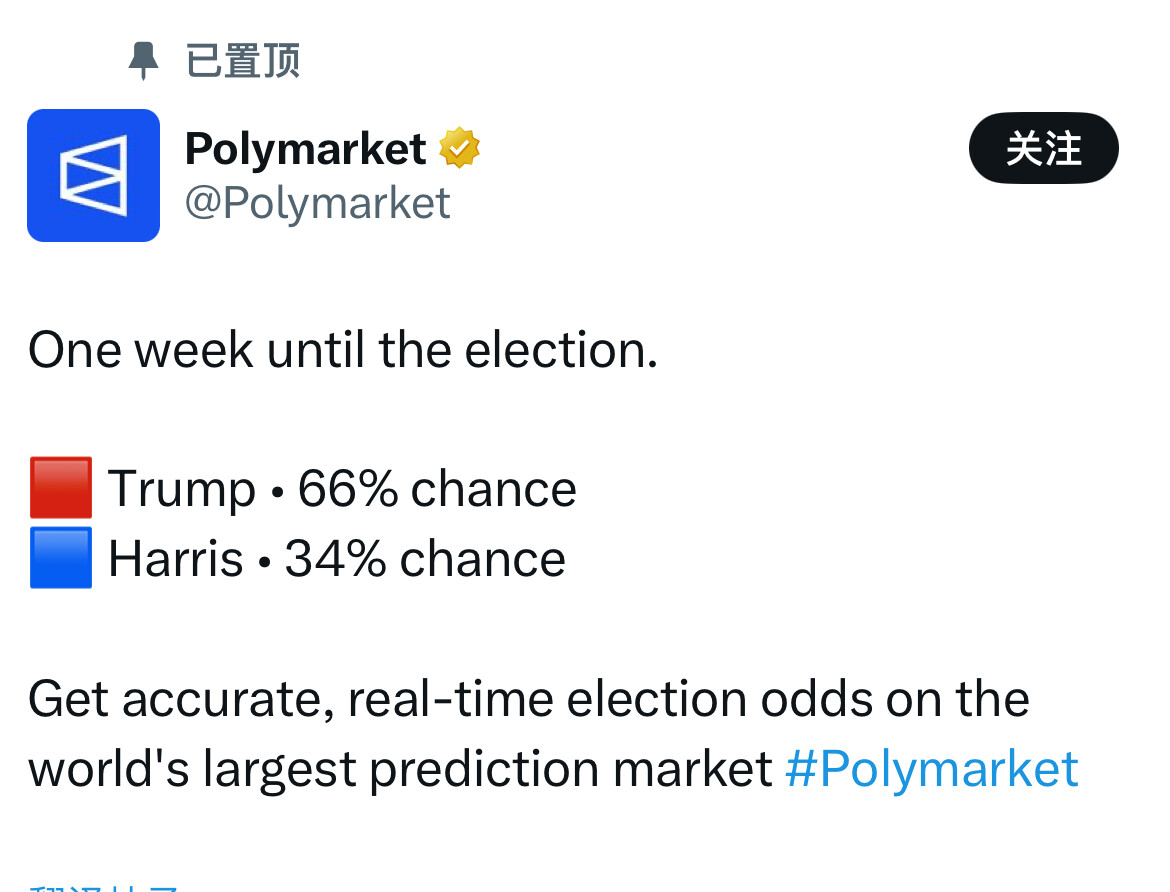
Task: Follow Polymarket with the 关注 button
Action: (1043, 148)
